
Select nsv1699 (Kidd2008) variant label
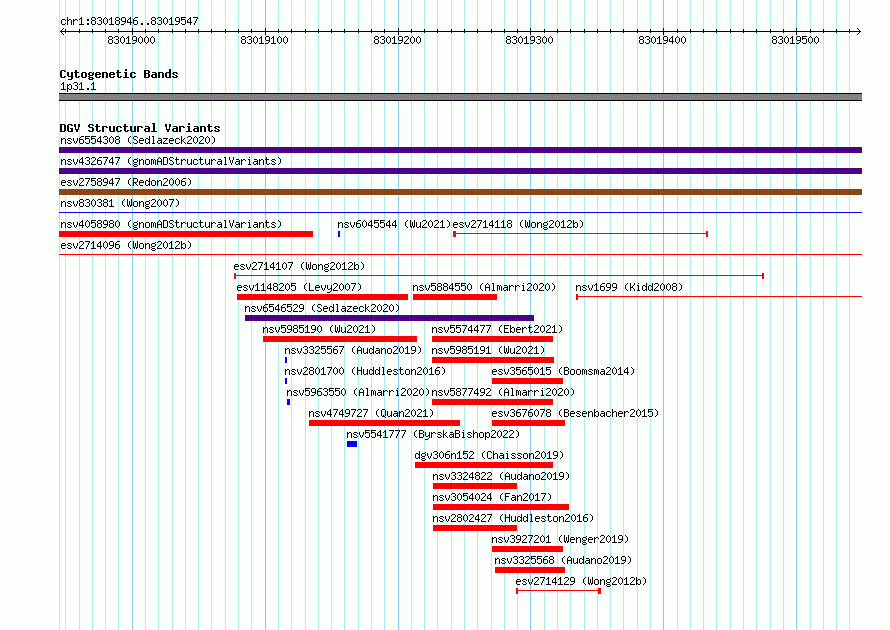(629, 287)
